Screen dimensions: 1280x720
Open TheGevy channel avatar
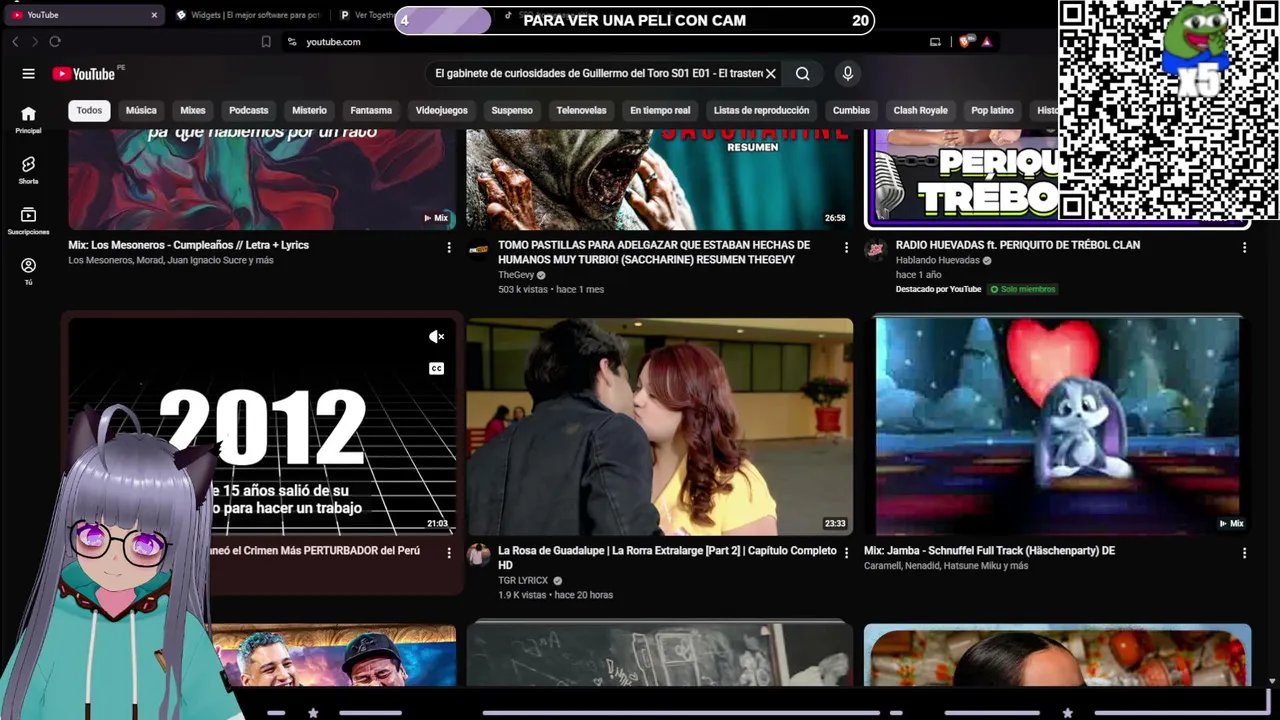point(479,249)
